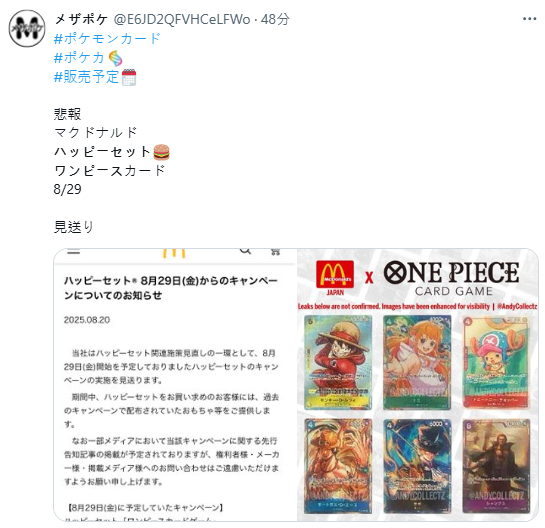Click the shopping cart icon in the screenshot

[275, 252]
